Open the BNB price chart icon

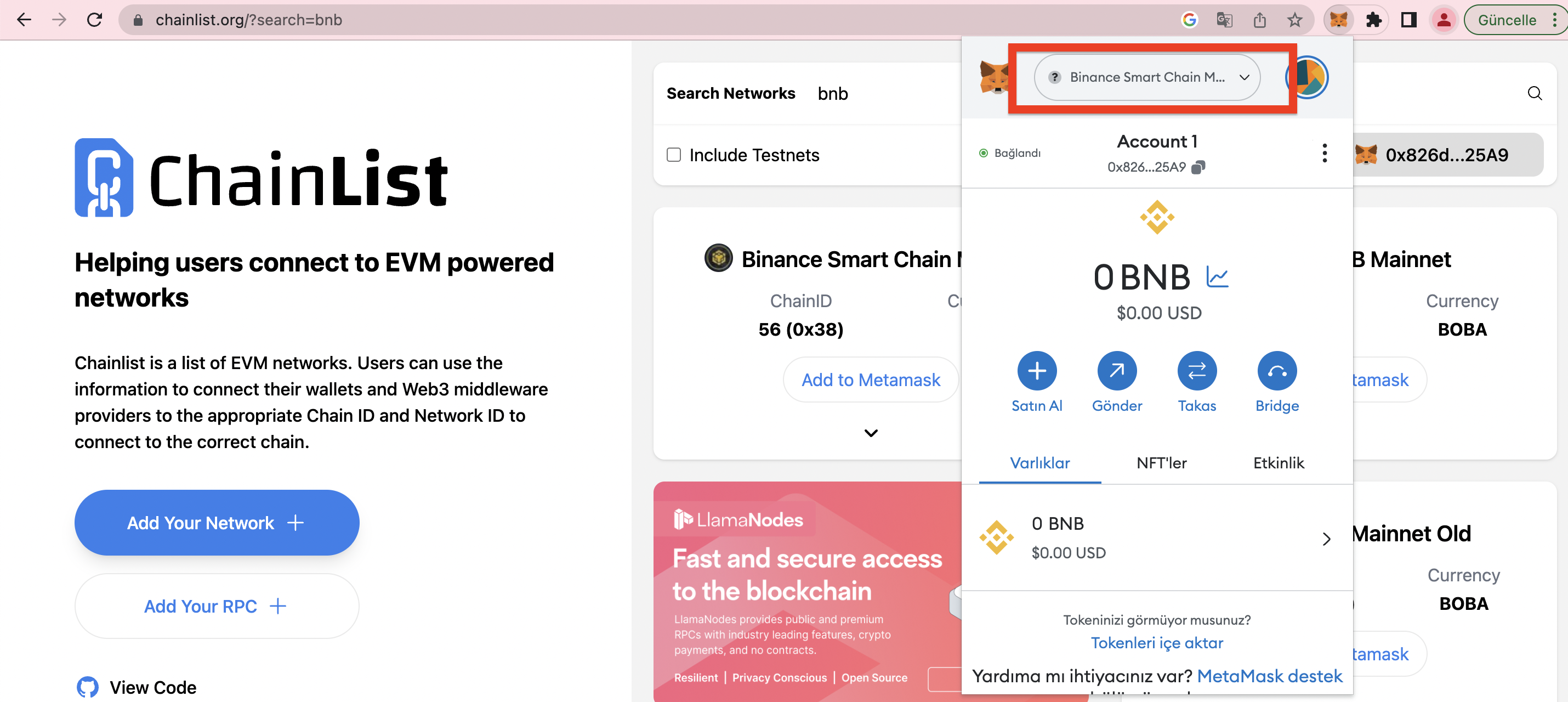point(1217,277)
